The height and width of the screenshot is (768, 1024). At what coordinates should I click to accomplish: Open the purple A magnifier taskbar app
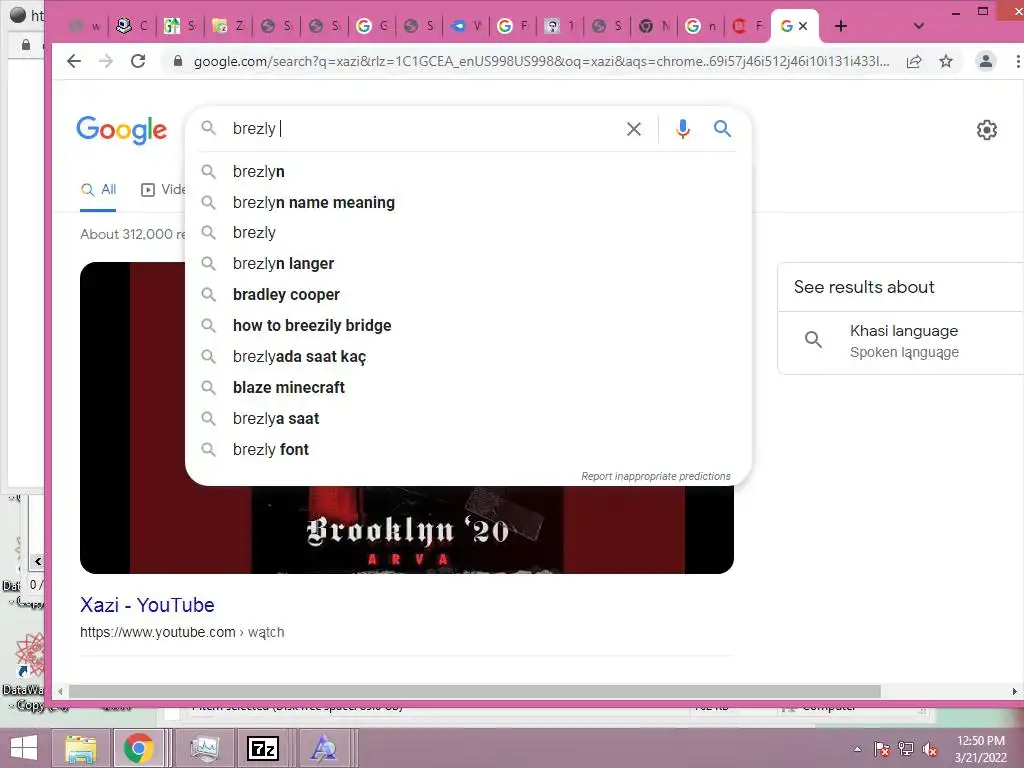pyautogui.click(x=323, y=748)
